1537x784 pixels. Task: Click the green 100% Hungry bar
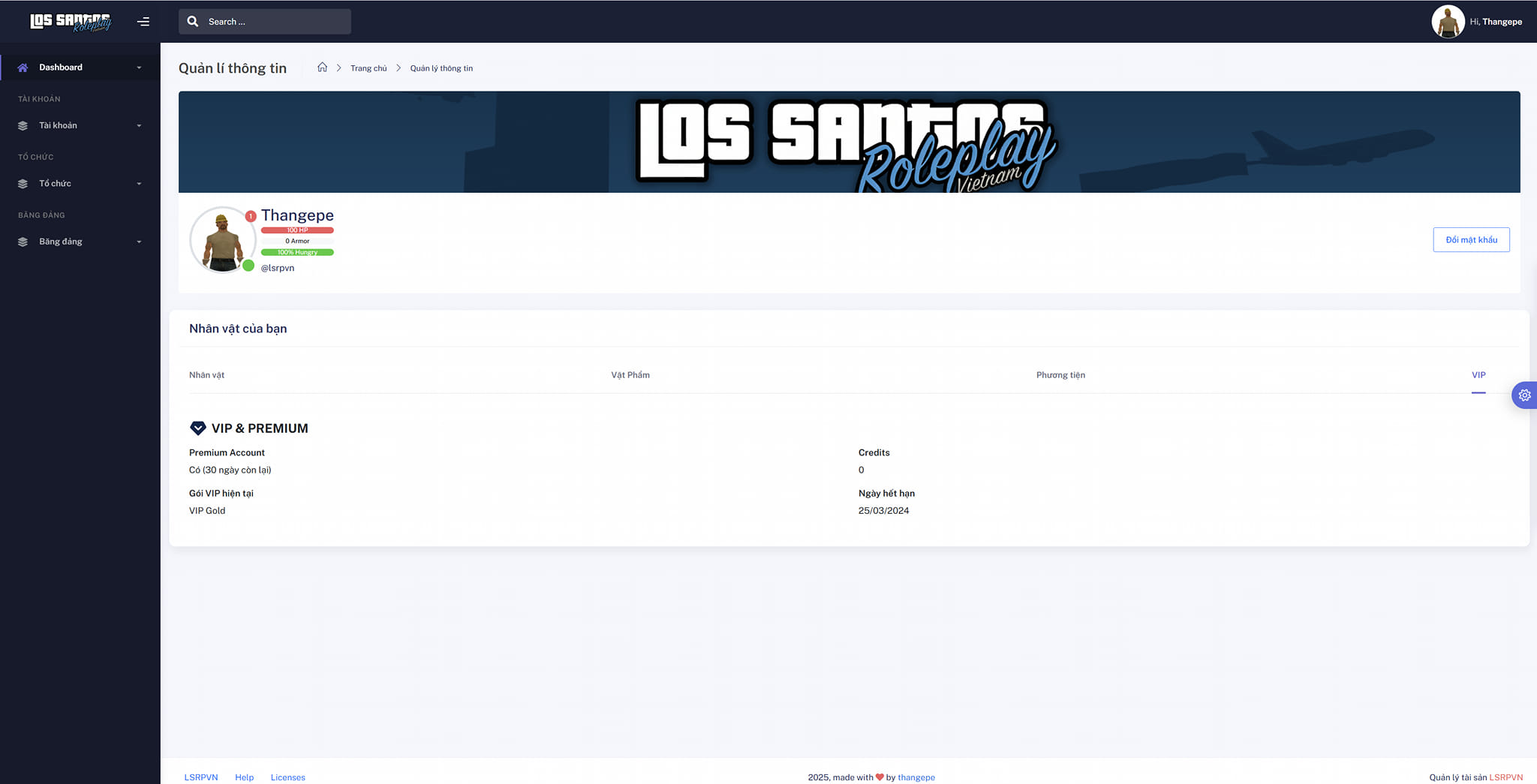tap(297, 252)
